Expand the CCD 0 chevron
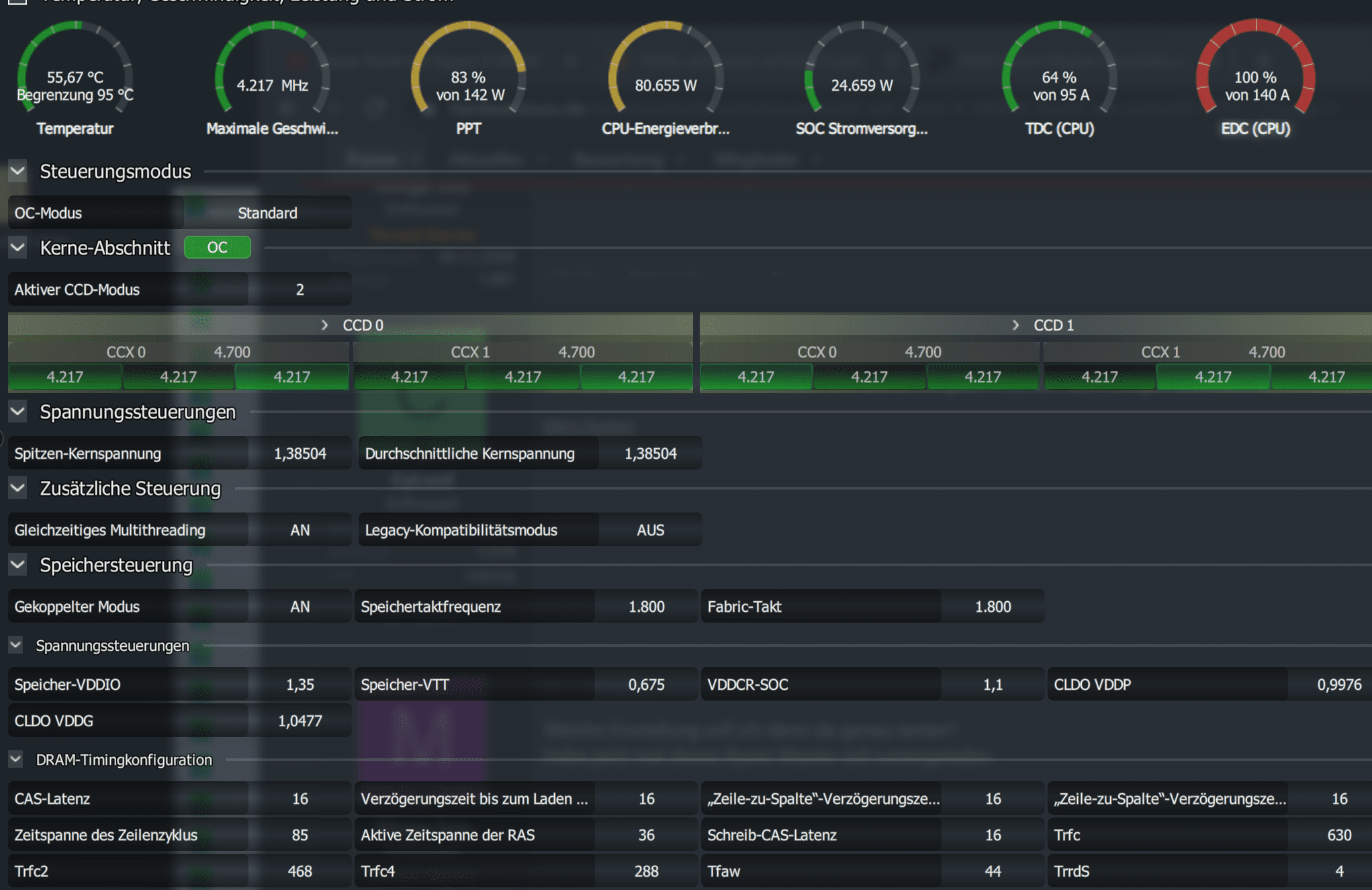Screen dimensions: 1372x890 (x=325, y=325)
